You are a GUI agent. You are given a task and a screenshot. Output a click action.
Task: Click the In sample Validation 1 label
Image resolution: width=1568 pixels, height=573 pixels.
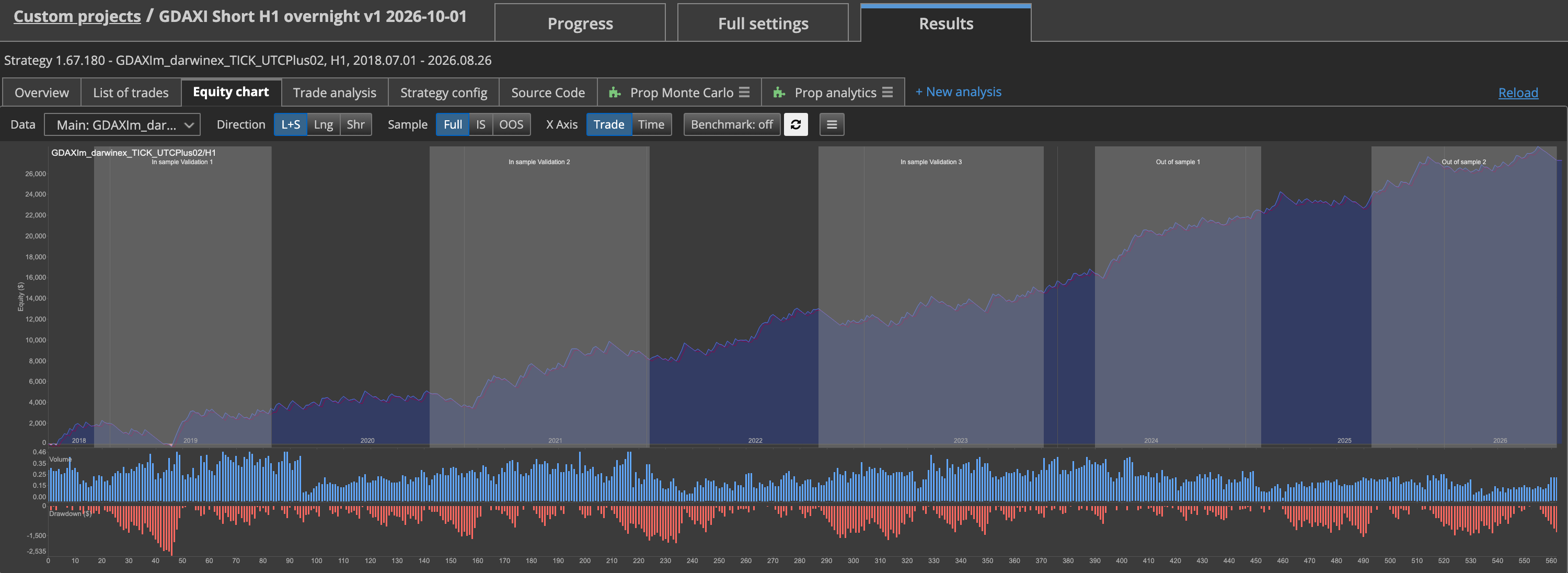(x=182, y=162)
